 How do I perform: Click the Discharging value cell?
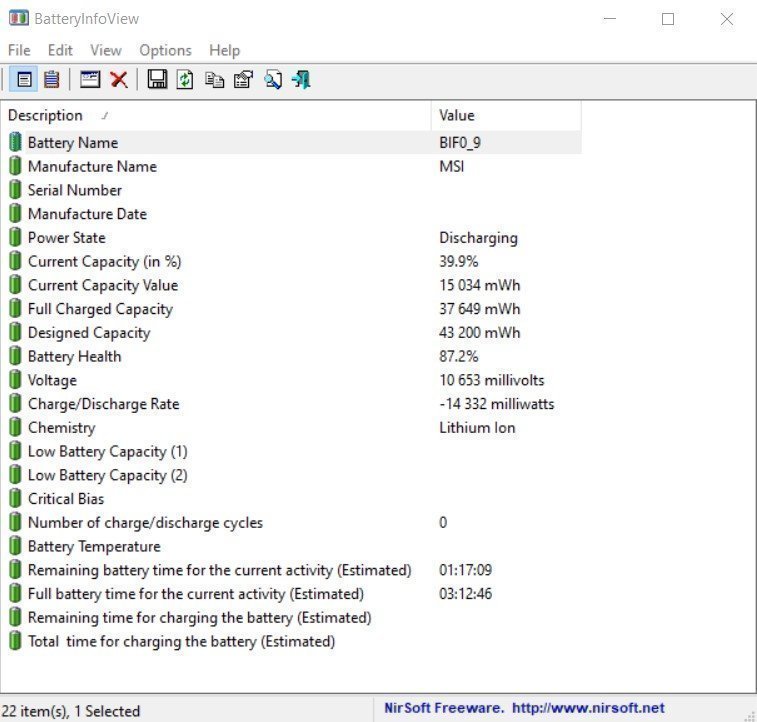(x=478, y=238)
